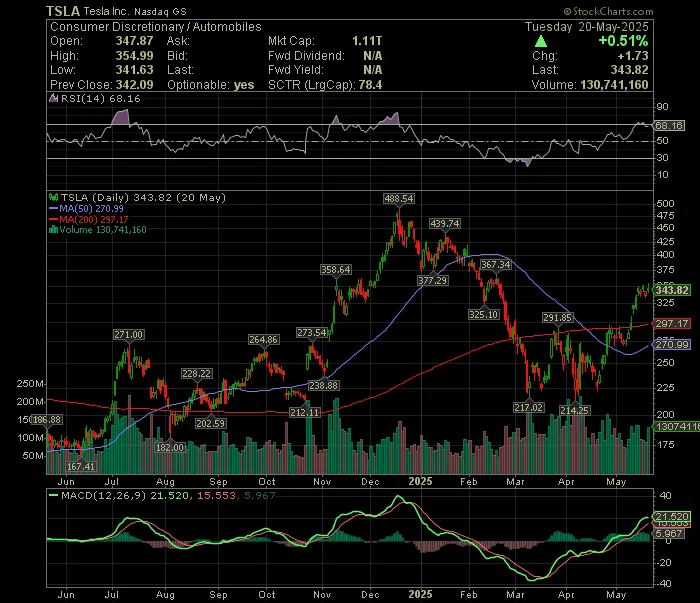This screenshot has height=603, width=700.
Task: Click the 325.10 price annotation
Action: pos(483,315)
